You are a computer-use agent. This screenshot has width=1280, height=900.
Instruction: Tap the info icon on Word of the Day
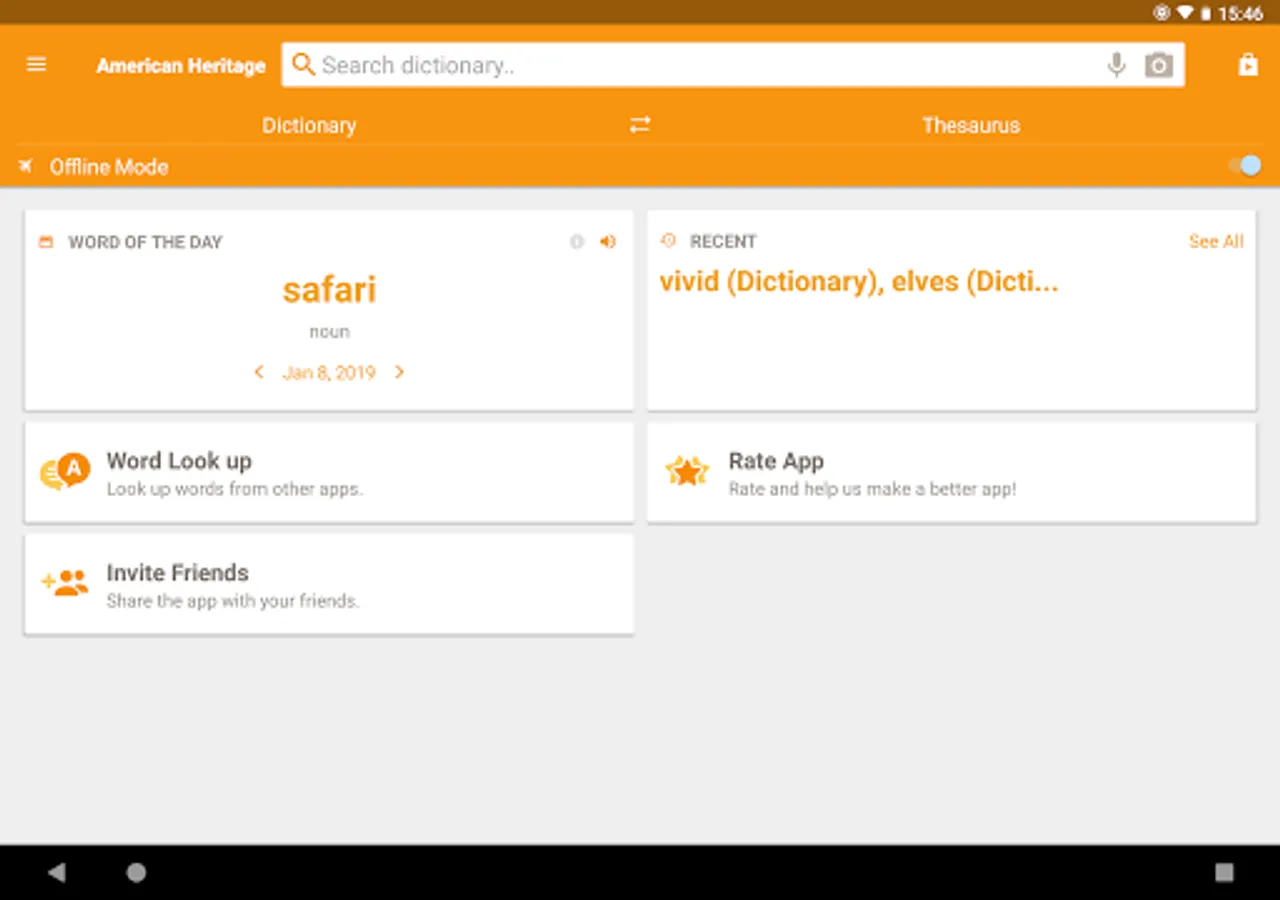[576, 241]
